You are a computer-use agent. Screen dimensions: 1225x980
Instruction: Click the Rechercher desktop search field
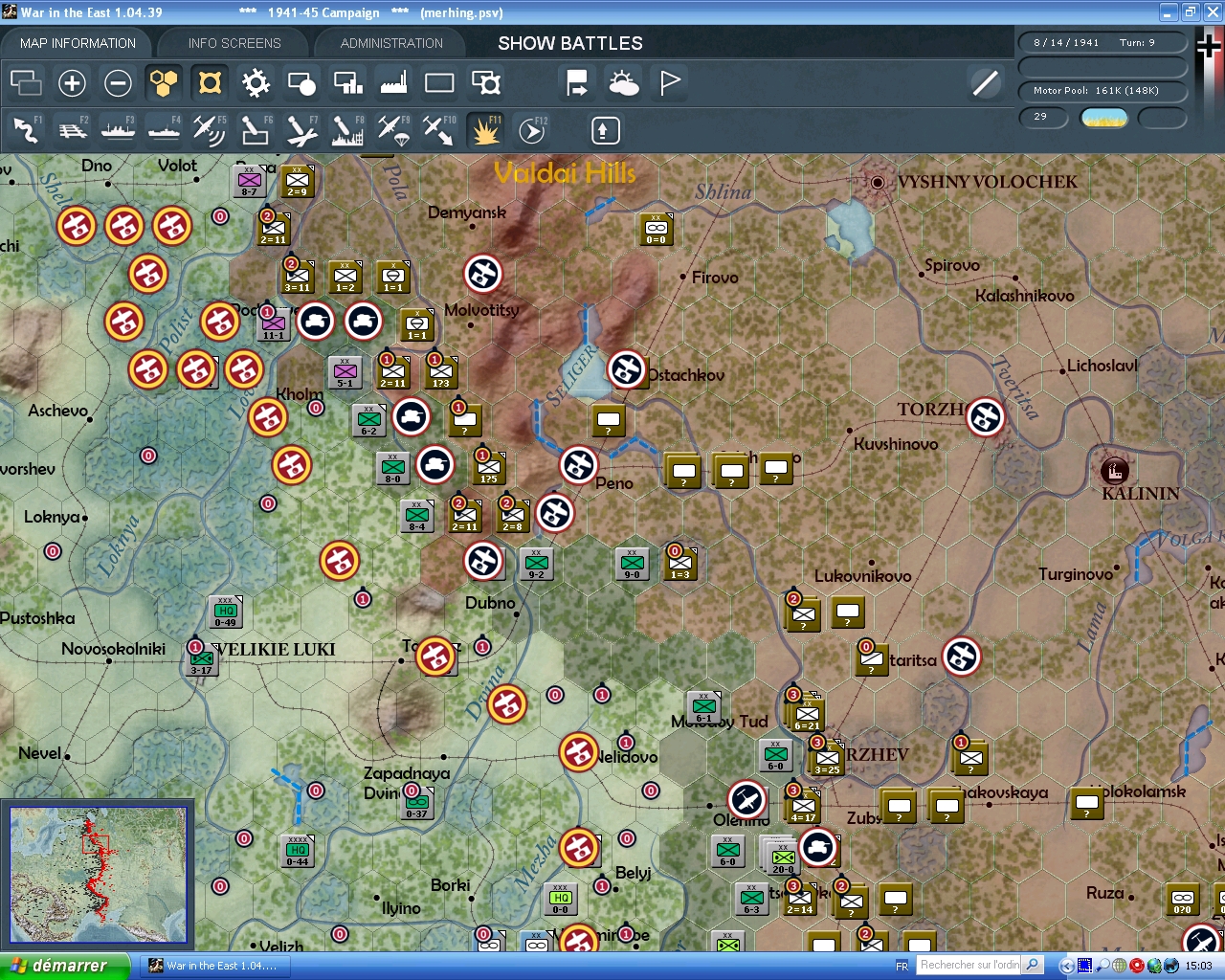point(969,966)
